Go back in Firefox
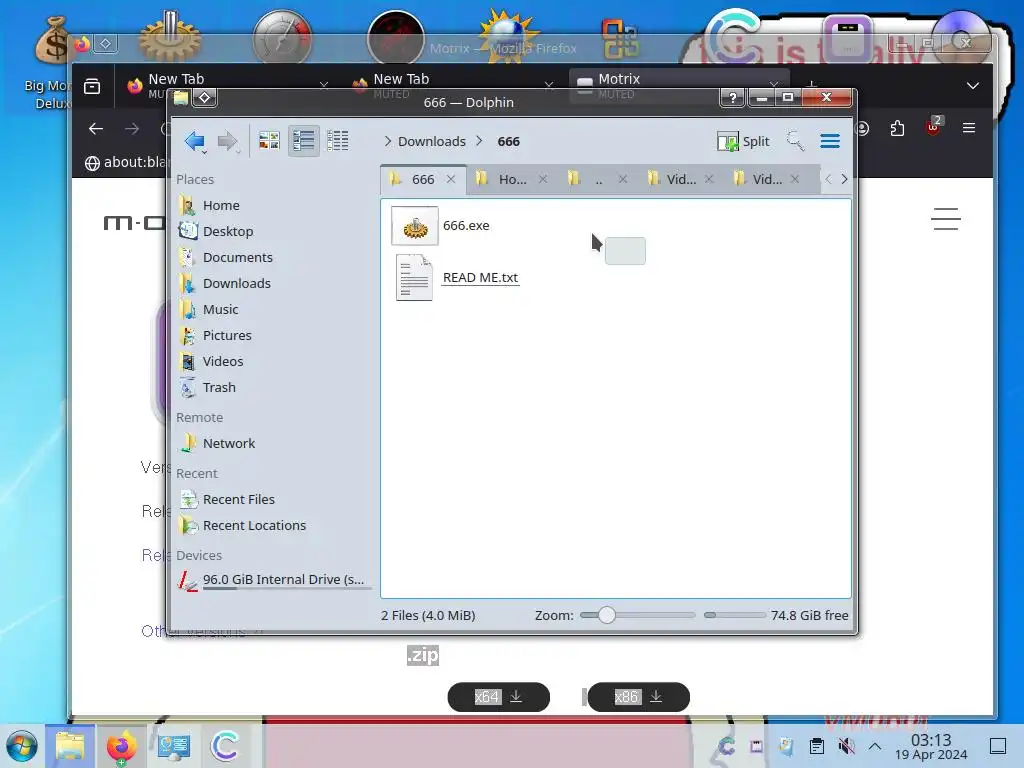Viewport: 1024px width, 768px height. click(96, 129)
